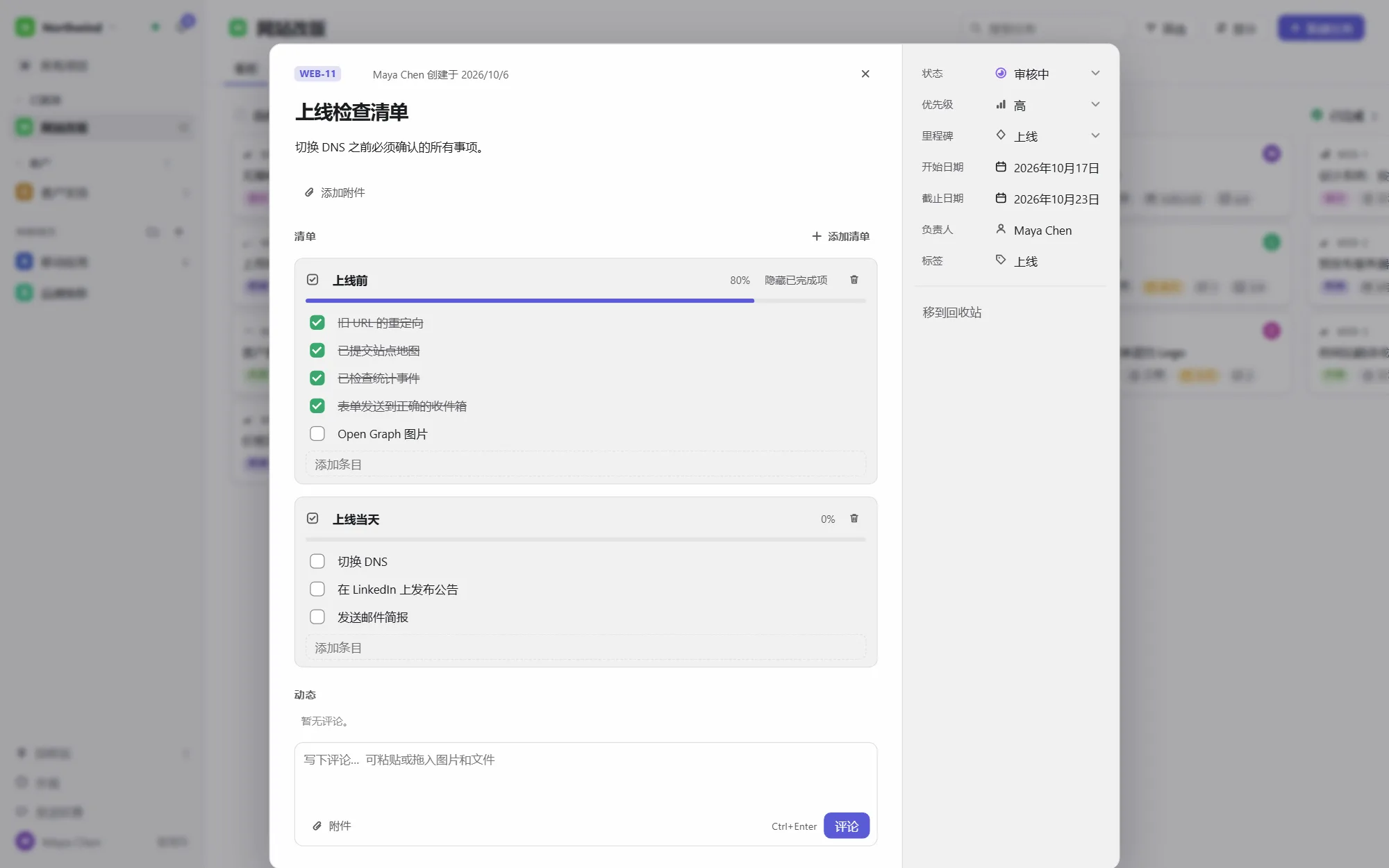The height and width of the screenshot is (868, 1389).
Task: Check the 发送邮件简报 item
Action: pyautogui.click(x=317, y=617)
